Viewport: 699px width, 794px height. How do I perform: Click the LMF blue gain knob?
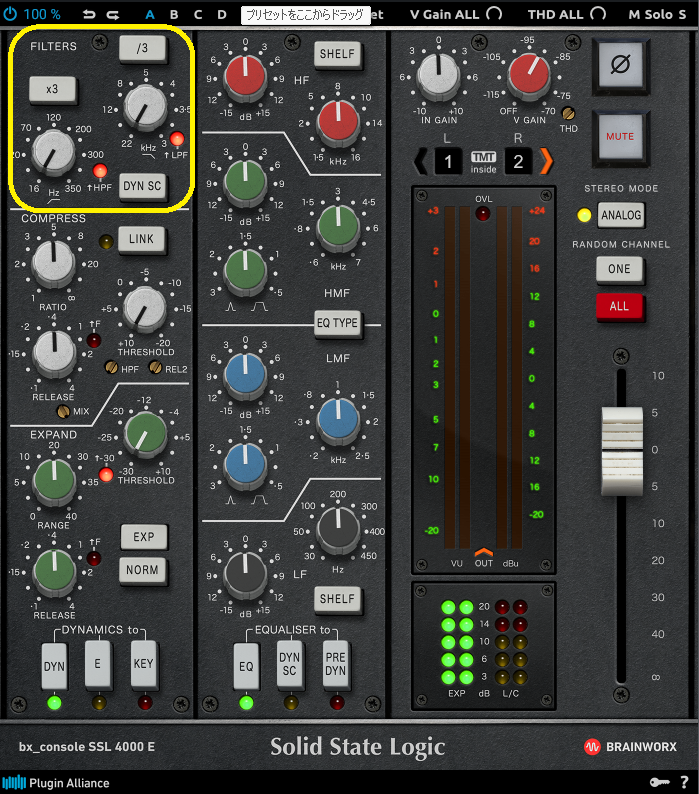point(245,374)
